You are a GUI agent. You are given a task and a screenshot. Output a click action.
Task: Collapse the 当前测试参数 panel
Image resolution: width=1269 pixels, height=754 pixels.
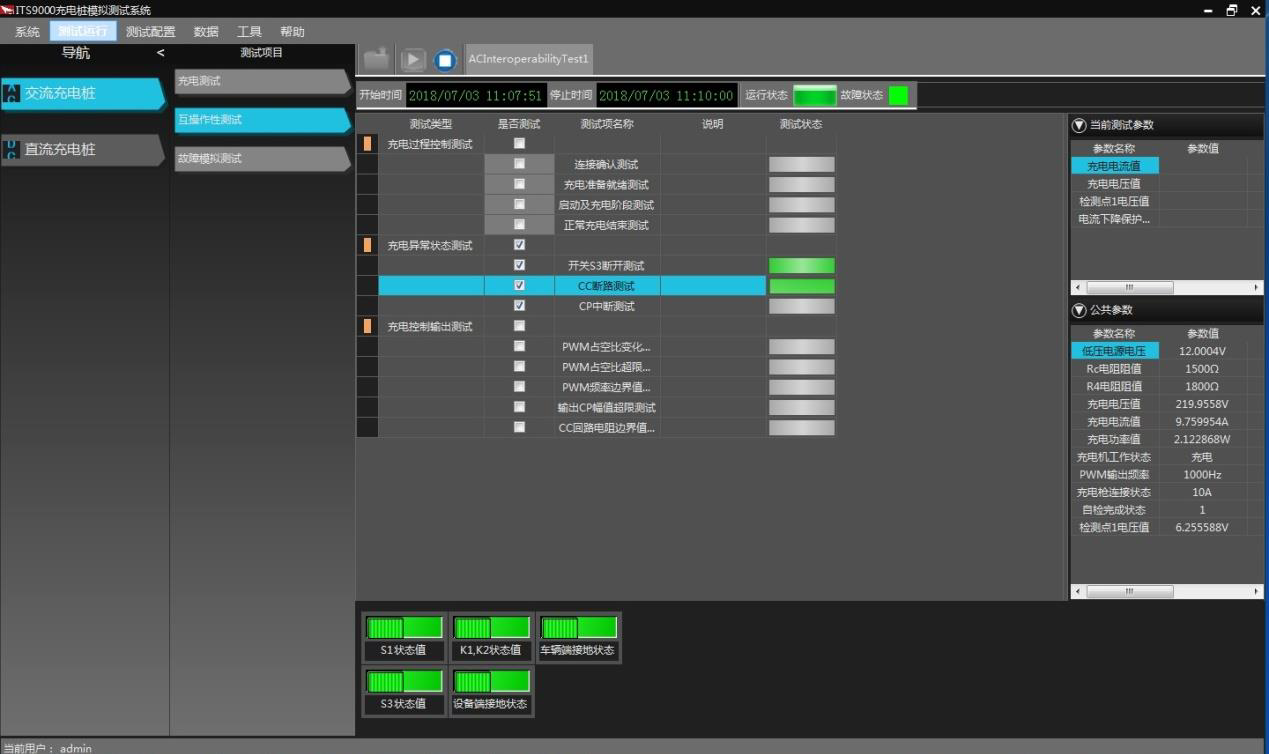pyautogui.click(x=1079, y=125)
